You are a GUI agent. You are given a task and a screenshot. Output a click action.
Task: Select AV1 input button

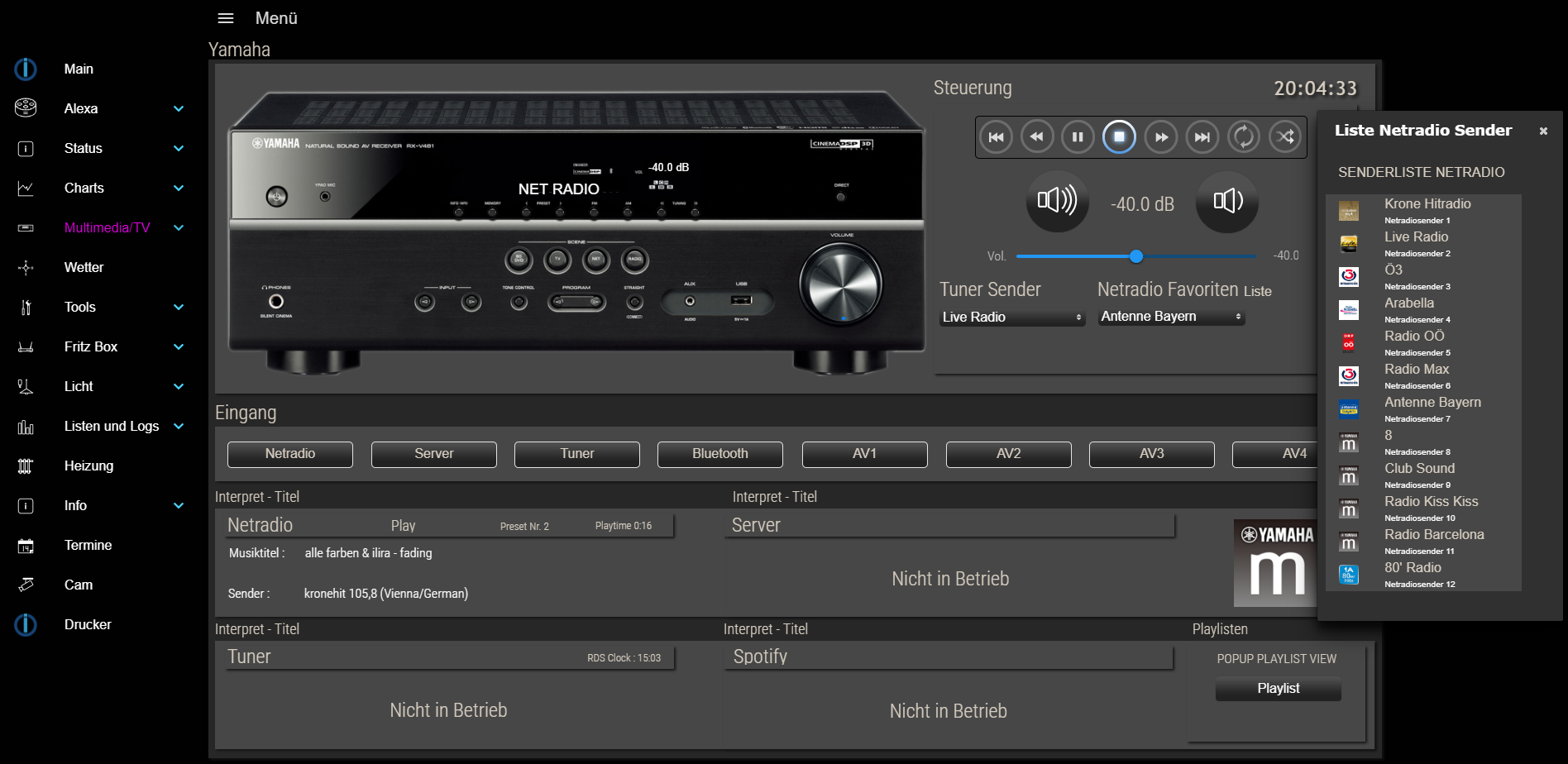(865, 454)
